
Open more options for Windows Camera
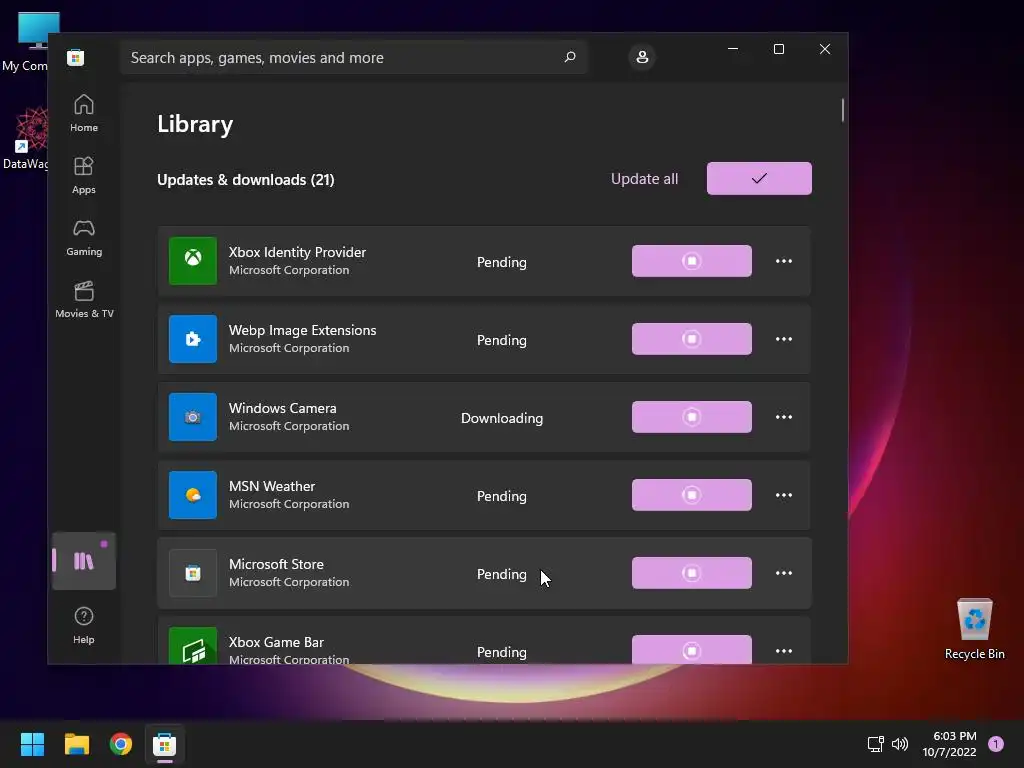point(784,417)
